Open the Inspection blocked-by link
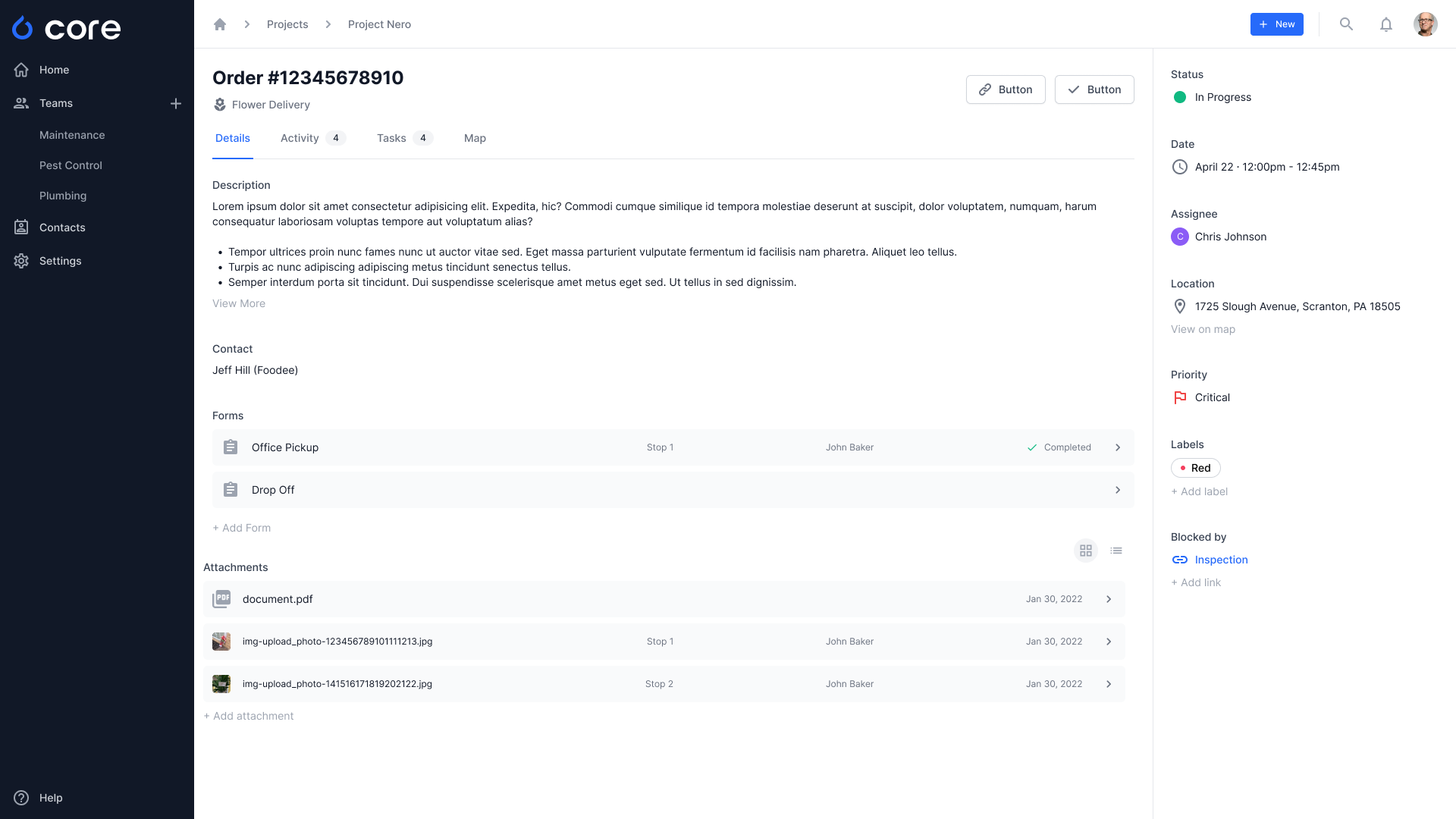Viewport: 1456px width, 819px height. (x=1221, y=560)
